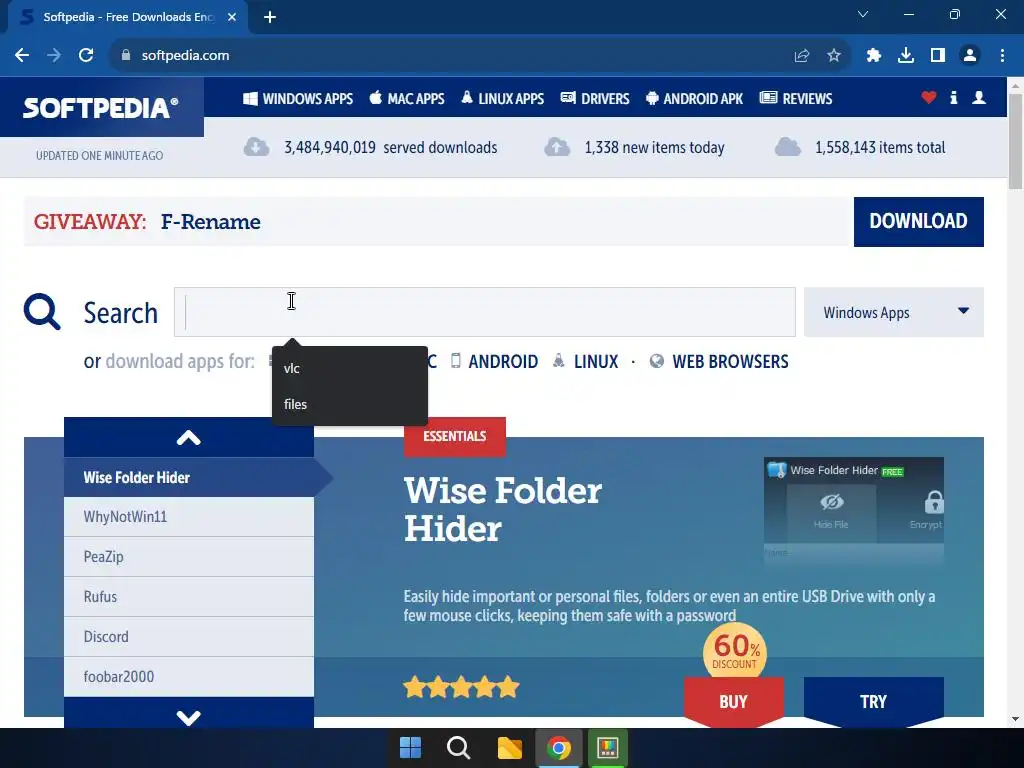The image size is (1024, 768).
Task: Open Drivers menu item
Action: (x=595, y=99)
